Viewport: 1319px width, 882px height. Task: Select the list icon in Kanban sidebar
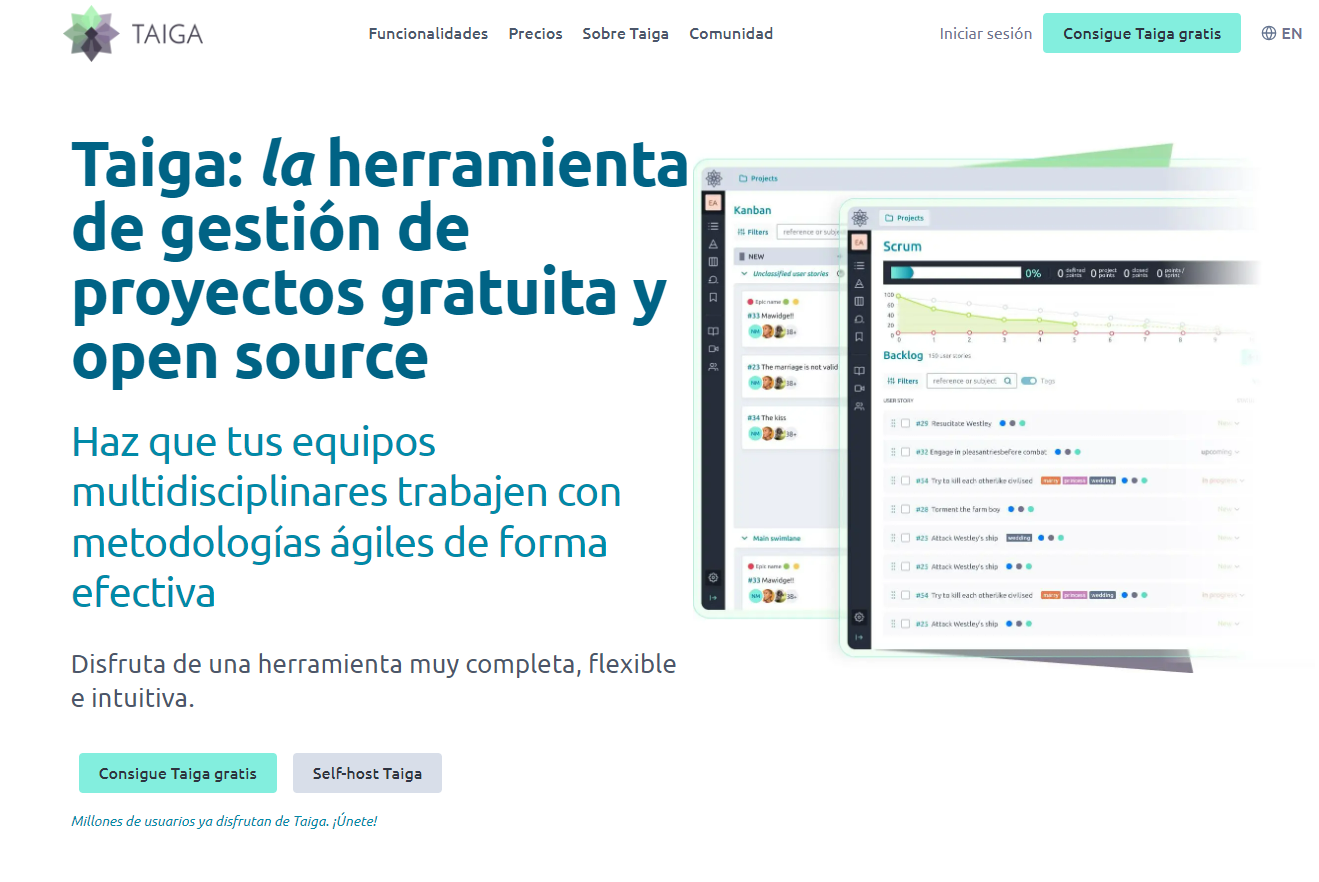point(713,226)
